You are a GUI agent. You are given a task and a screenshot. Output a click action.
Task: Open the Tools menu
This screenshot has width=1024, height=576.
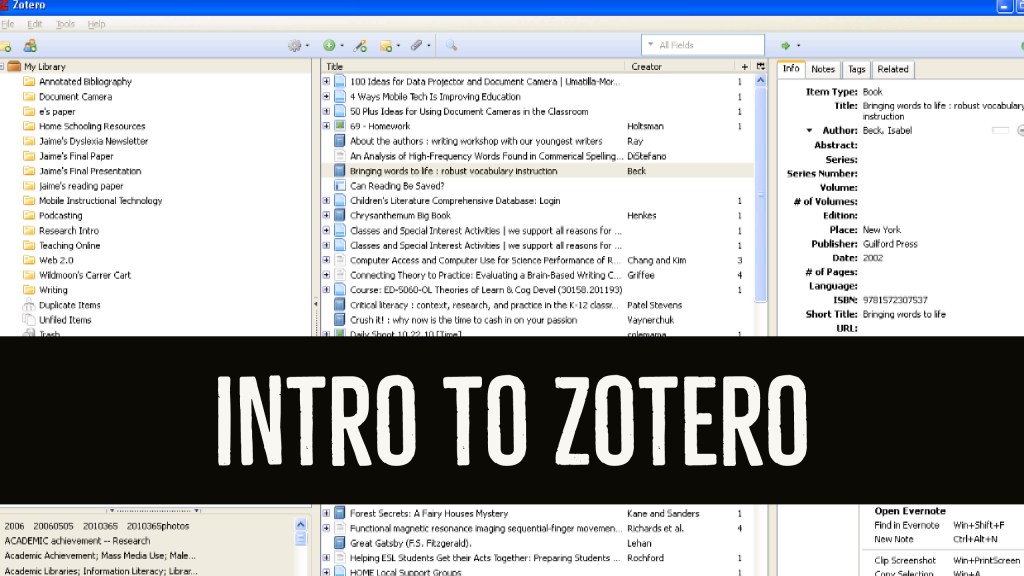pos(65,23)
